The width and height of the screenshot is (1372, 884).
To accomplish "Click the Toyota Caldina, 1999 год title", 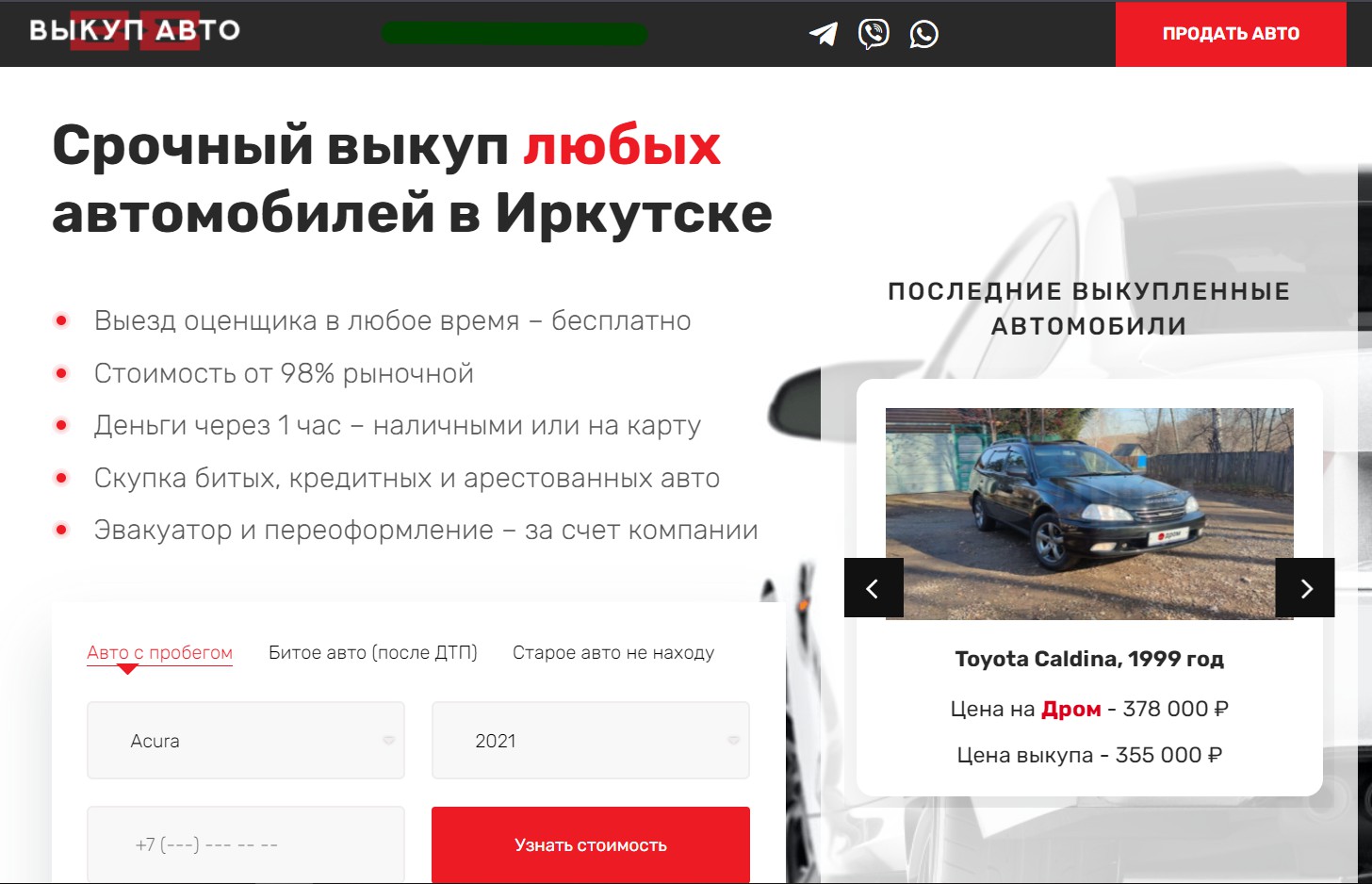I will click(x=1089, y=659).
